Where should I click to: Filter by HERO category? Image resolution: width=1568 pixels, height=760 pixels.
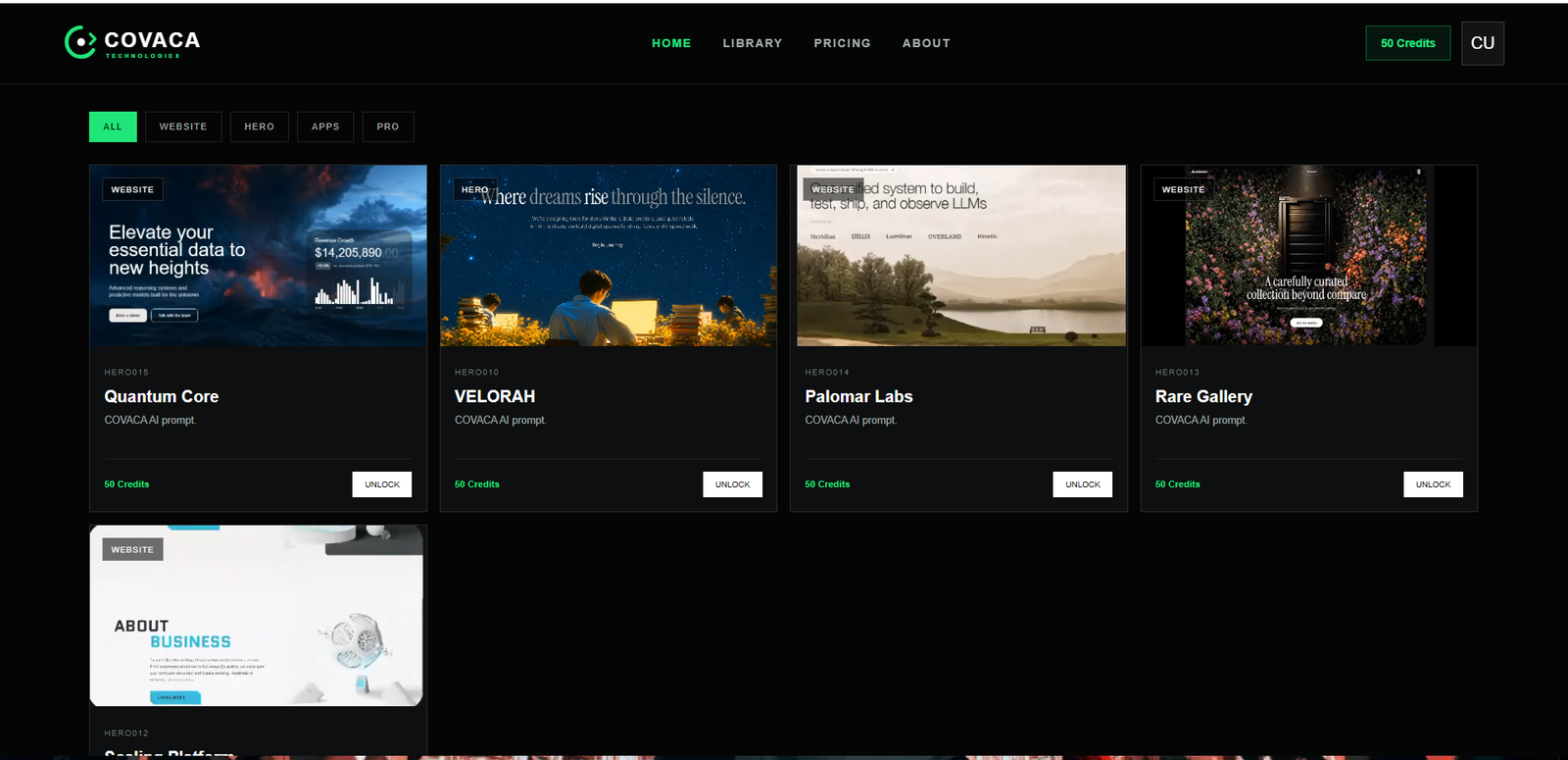pos(259,127)
